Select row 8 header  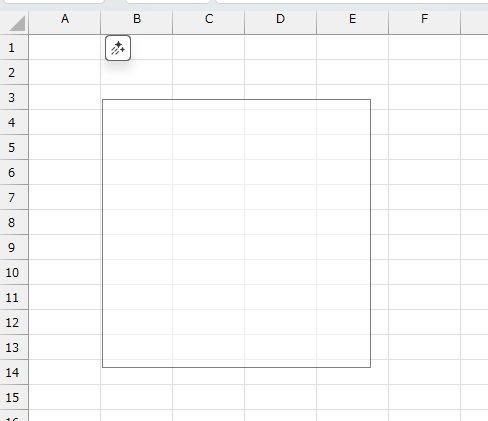pos(14,222)
